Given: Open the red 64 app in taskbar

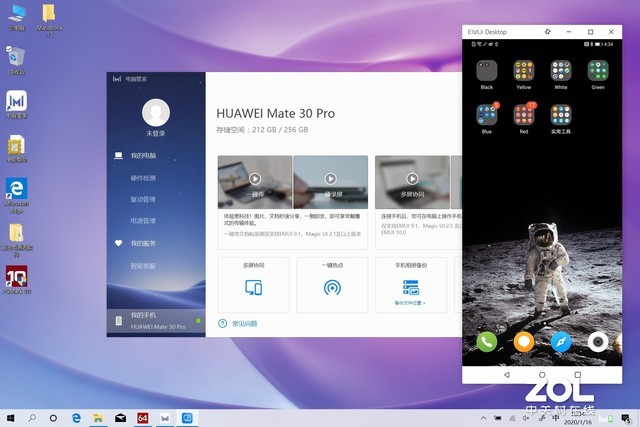Looking at the screenshot, I should [x=142, y=418].
